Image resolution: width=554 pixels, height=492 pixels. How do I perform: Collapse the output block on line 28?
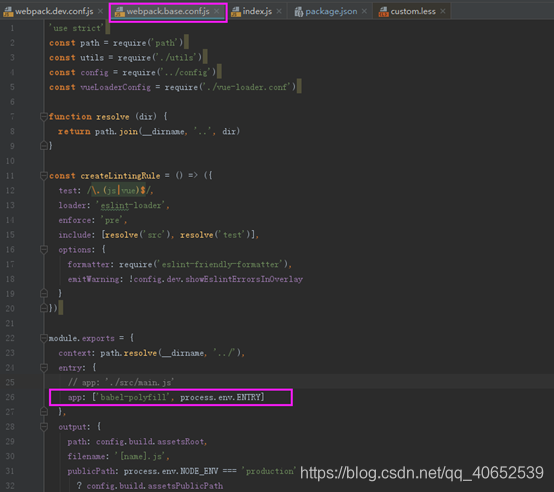[x=44, y=427]
